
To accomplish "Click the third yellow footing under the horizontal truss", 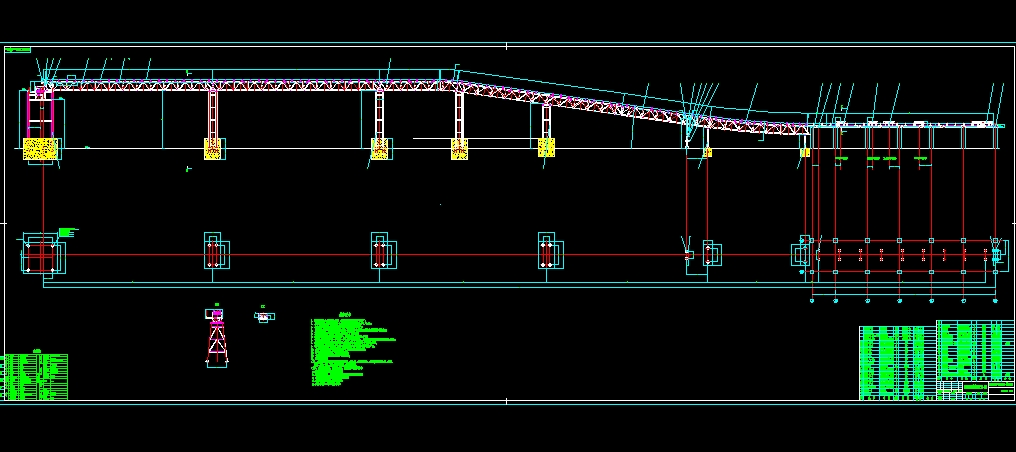I will 380,149.
